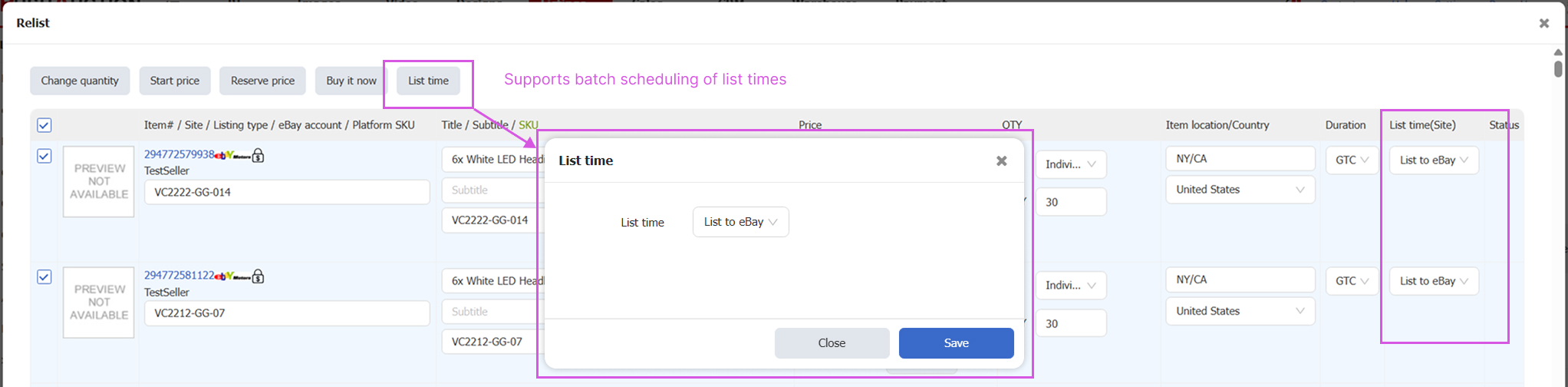1568x387 pixels.
Task: Click the eBay Motors logo on the second row
Action: point(232,276)
